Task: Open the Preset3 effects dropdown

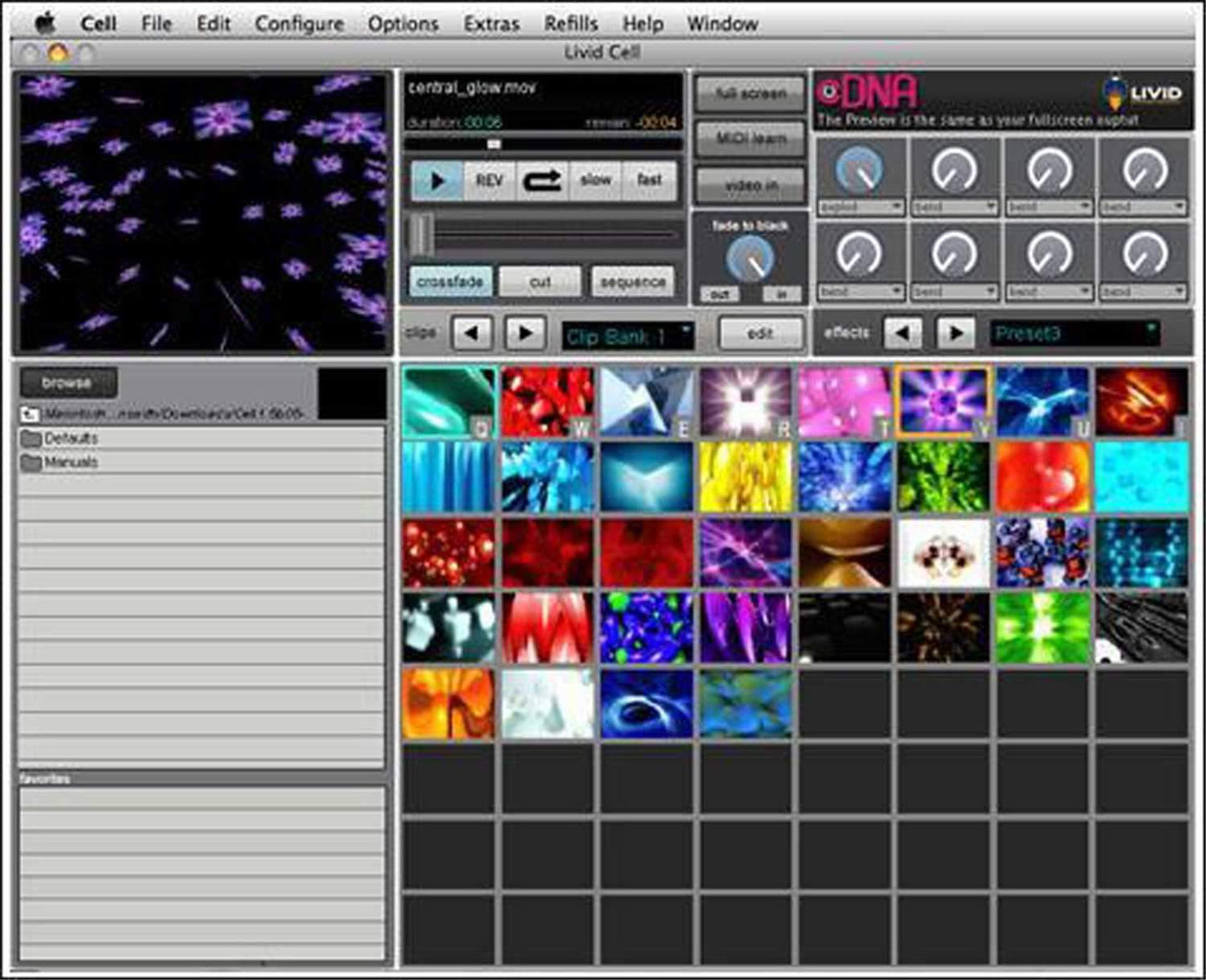Action: tap(1075, 334)
